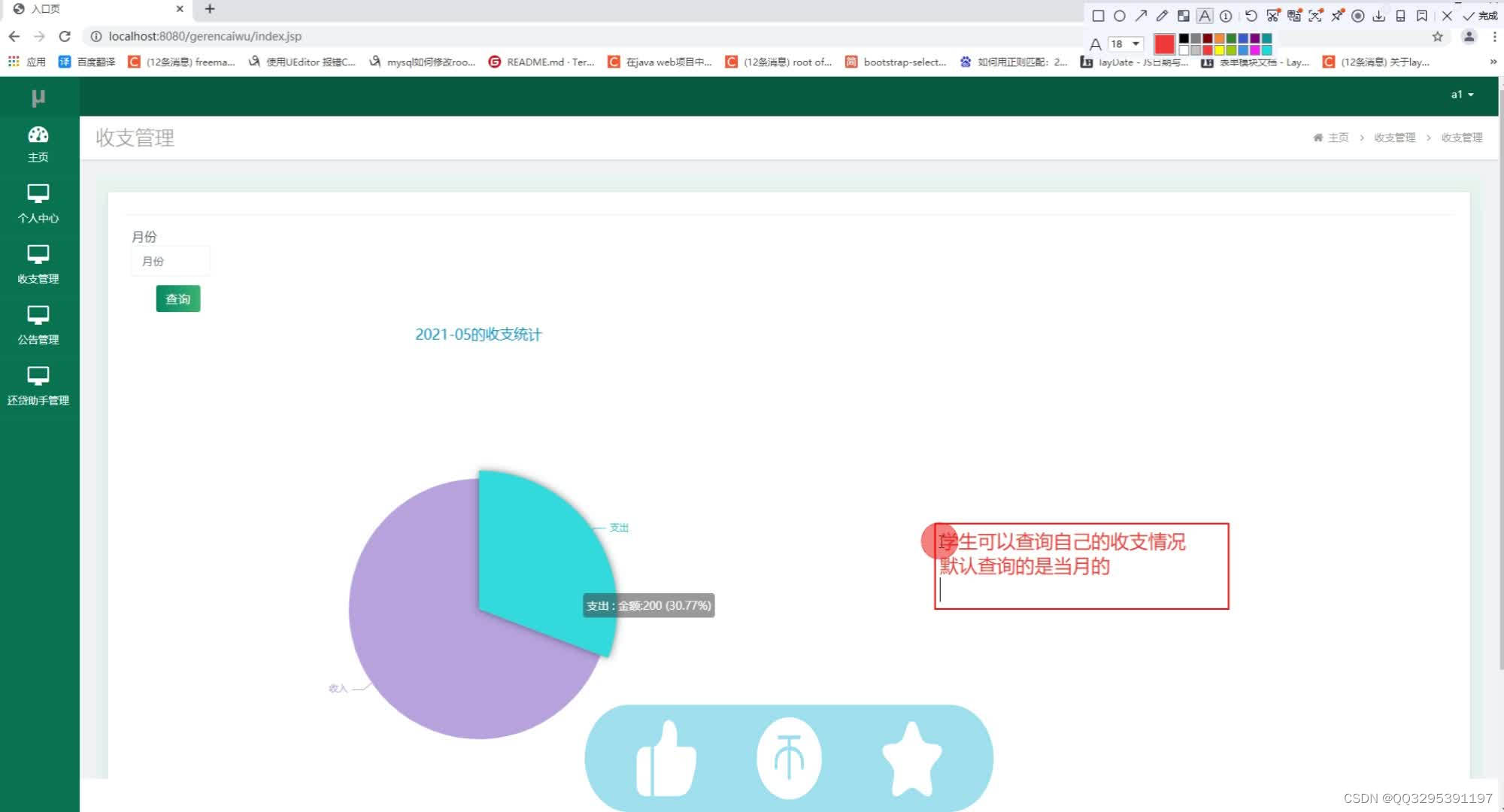Open the bootstrap-select bookmark
1504x812 pixels.
click(x=896, y=62)
